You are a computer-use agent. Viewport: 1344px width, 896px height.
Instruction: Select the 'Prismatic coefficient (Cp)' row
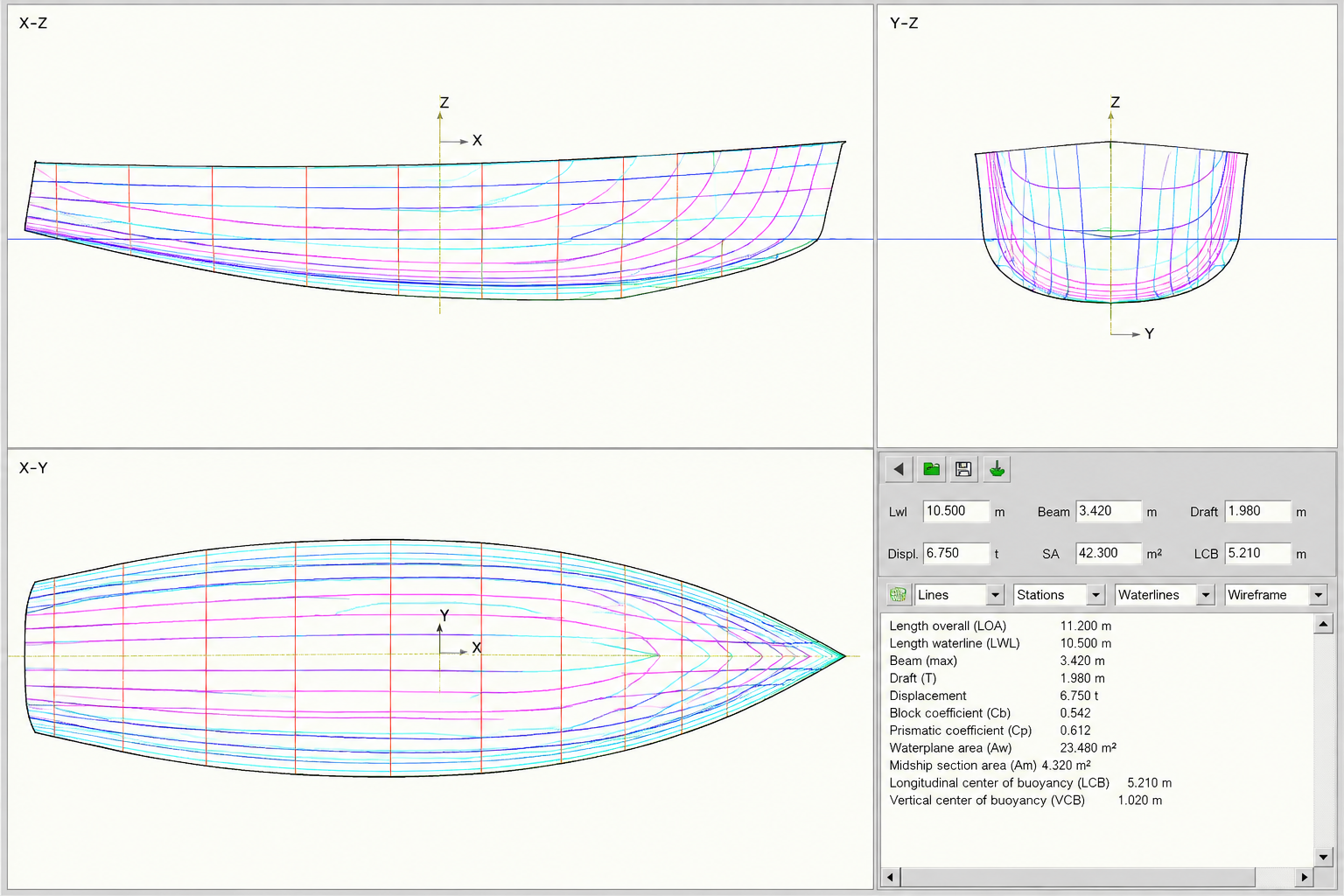coord(990,731)
